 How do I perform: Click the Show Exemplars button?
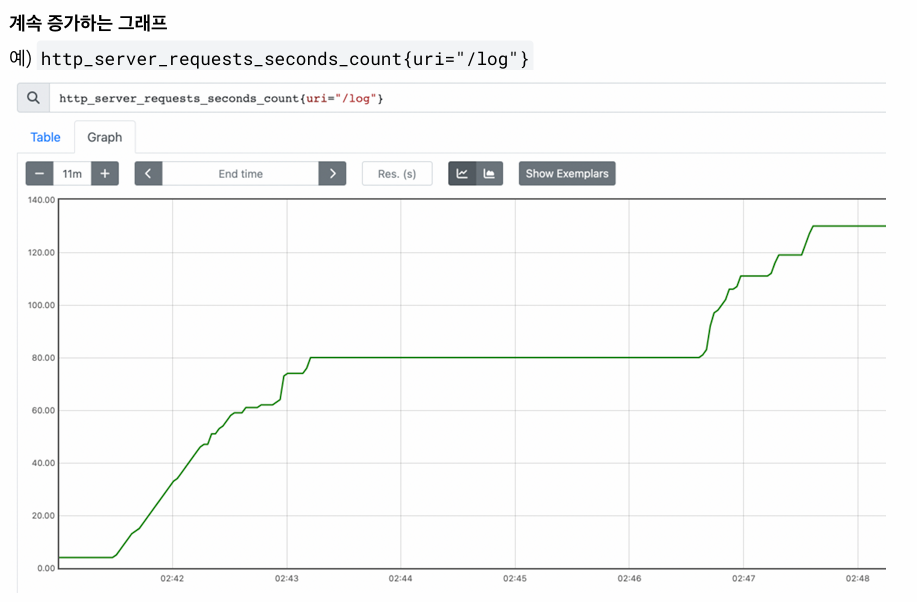tap(567, 174)
